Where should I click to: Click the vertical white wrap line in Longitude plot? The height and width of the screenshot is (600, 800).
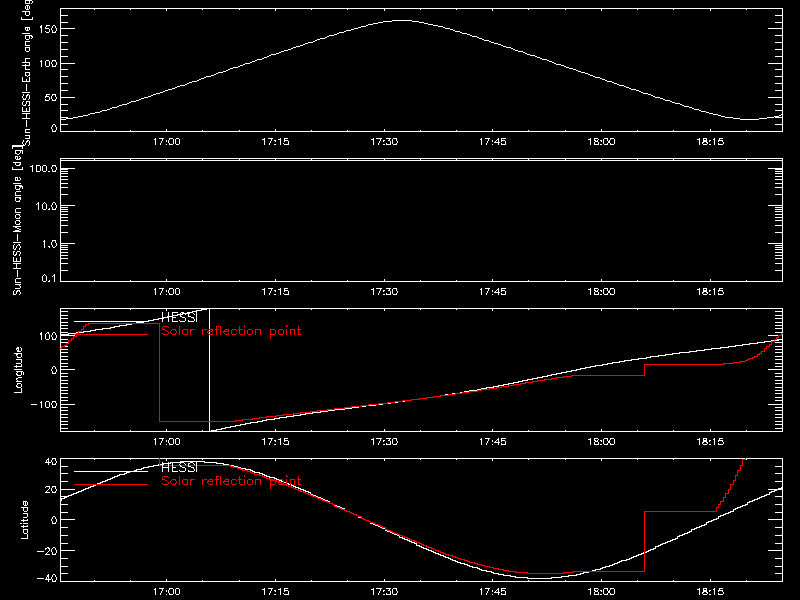210,370
